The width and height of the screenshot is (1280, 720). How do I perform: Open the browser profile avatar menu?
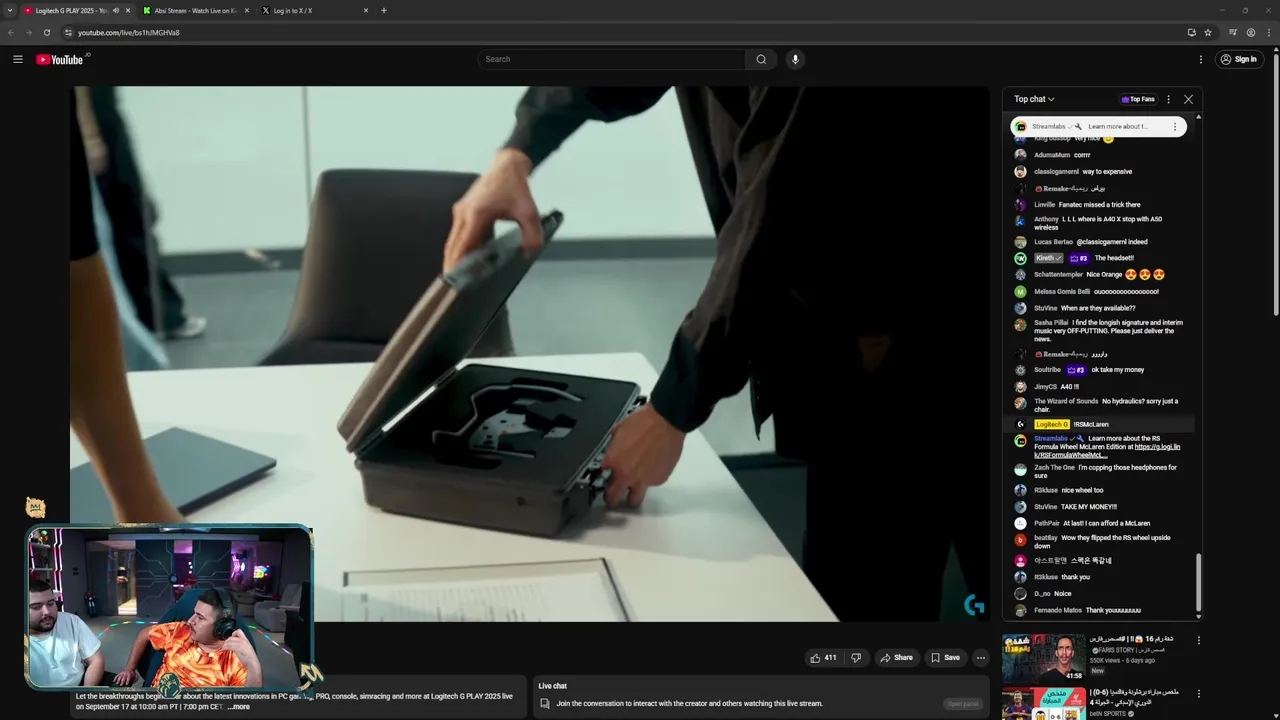coord(1251,32)
